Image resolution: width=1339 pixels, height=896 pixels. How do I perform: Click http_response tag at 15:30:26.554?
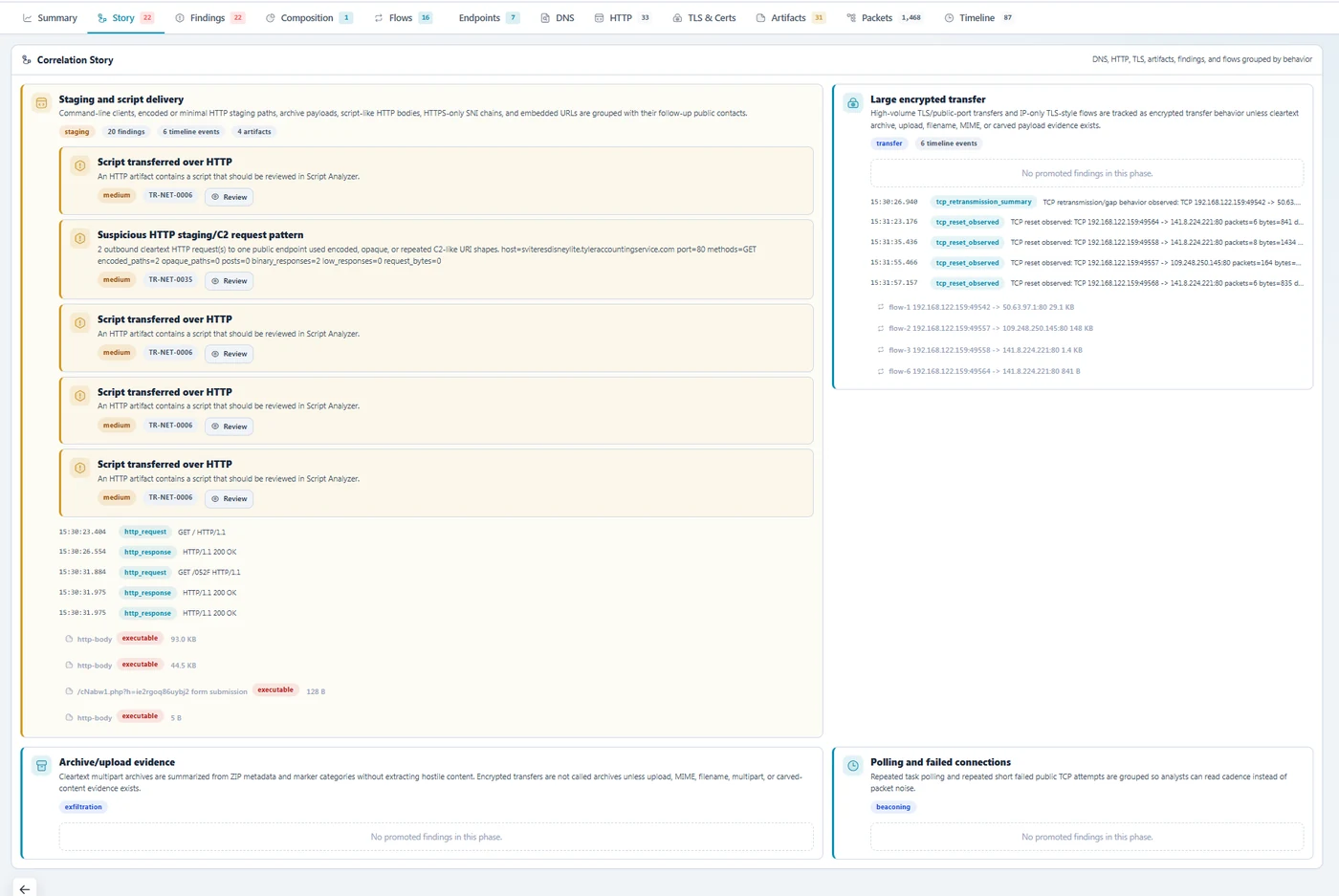(x=147, y=552)
